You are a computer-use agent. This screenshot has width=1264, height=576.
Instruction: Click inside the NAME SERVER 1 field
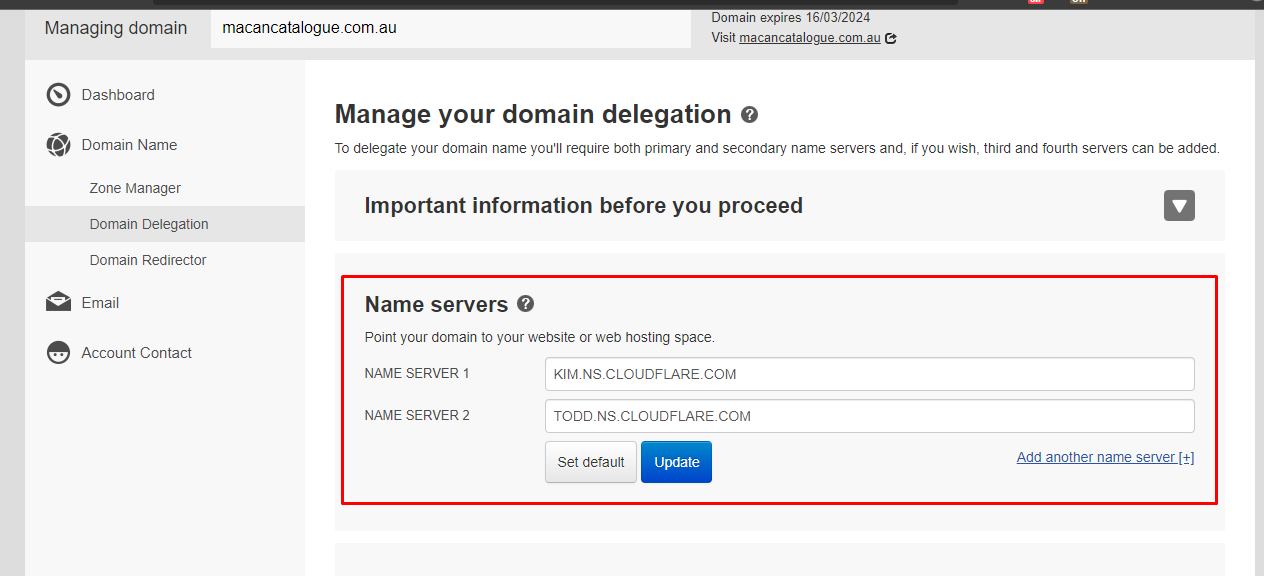point(869,373)
